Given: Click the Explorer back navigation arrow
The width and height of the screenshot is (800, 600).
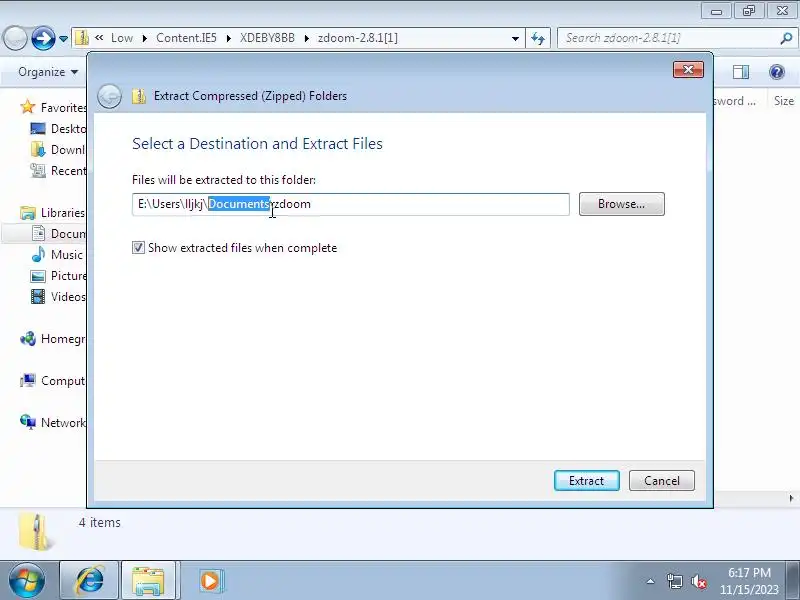Looking at the screenshot, I should (15, 38).
